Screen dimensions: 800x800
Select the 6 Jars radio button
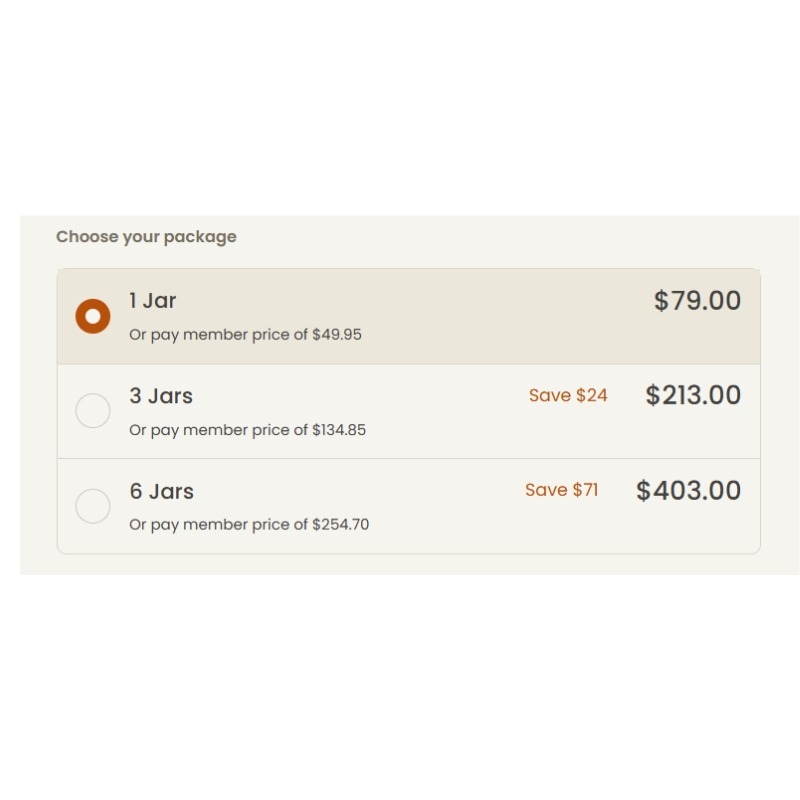(93, 506)
